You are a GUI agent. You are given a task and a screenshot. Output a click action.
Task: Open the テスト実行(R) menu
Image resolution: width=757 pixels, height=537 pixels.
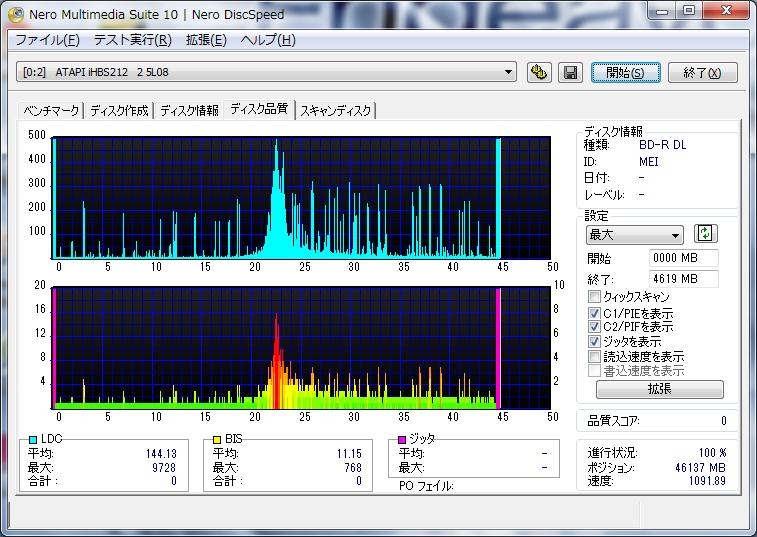(x=133, y=40)
